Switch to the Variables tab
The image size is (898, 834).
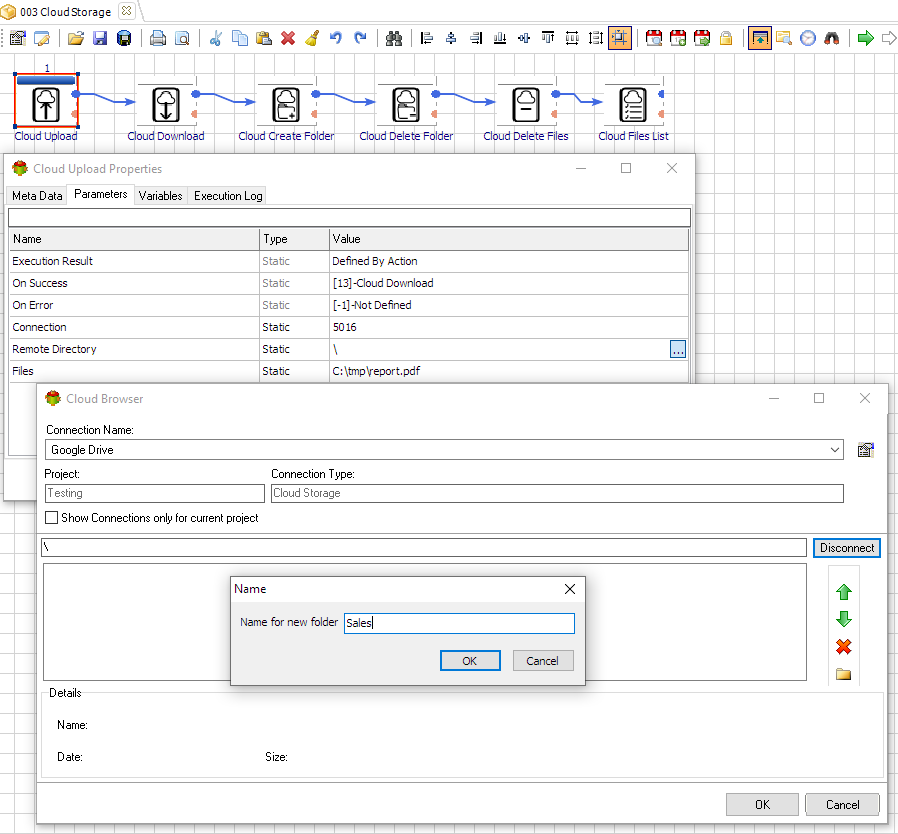(x=160, y=195)
